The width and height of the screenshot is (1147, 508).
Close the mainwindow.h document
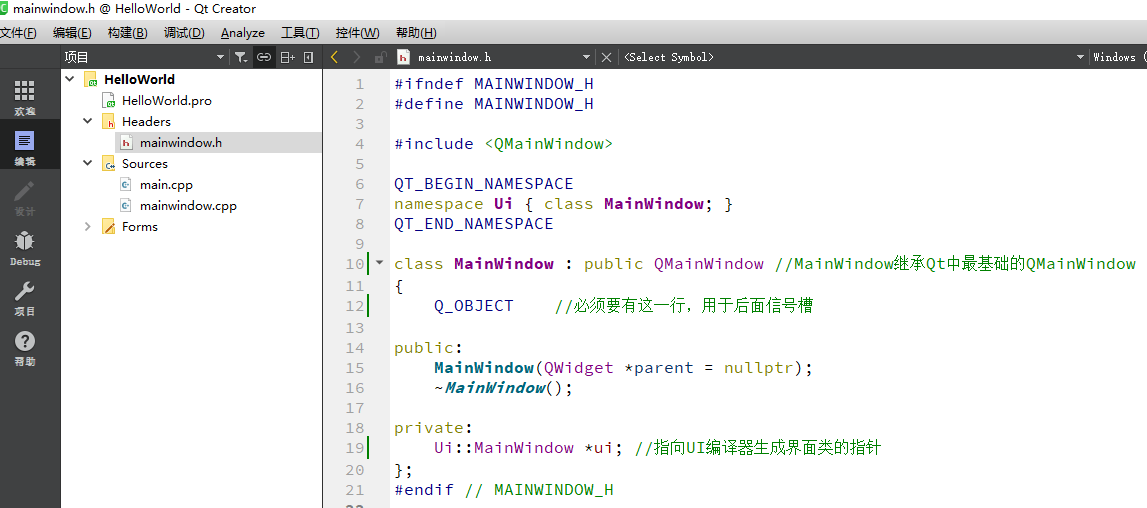point(606,57)
